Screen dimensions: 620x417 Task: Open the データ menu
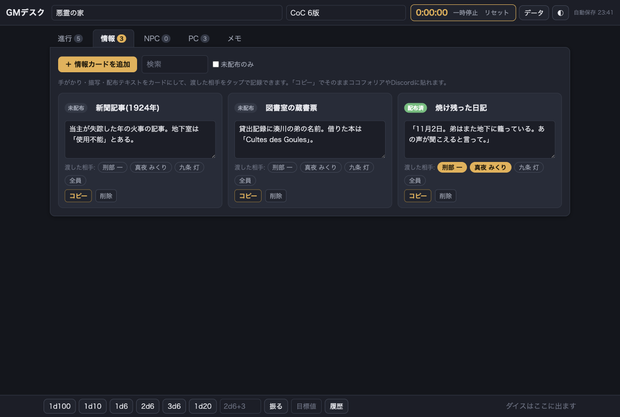[534, 13]
